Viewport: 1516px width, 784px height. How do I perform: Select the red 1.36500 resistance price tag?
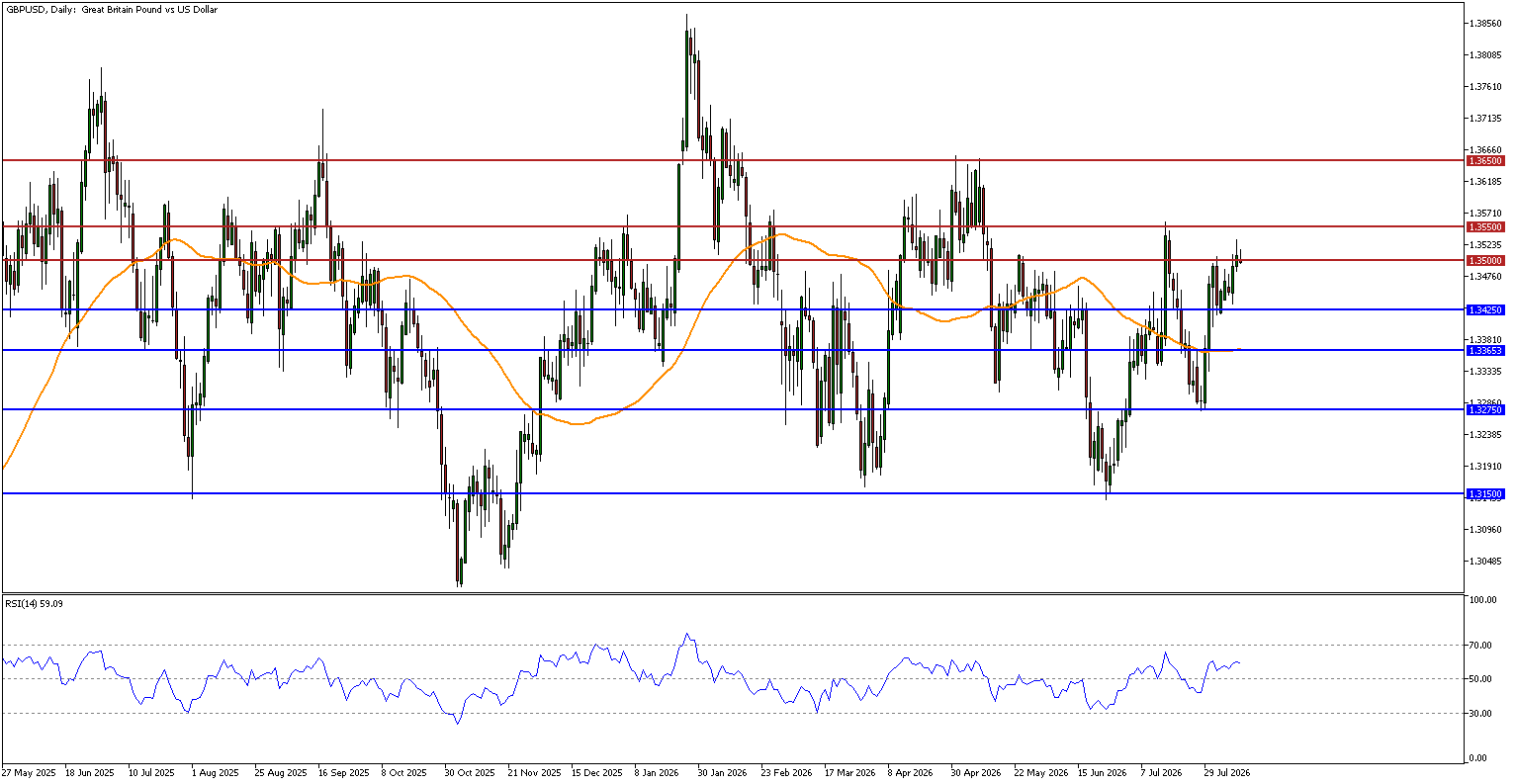tap(1485, 160)
